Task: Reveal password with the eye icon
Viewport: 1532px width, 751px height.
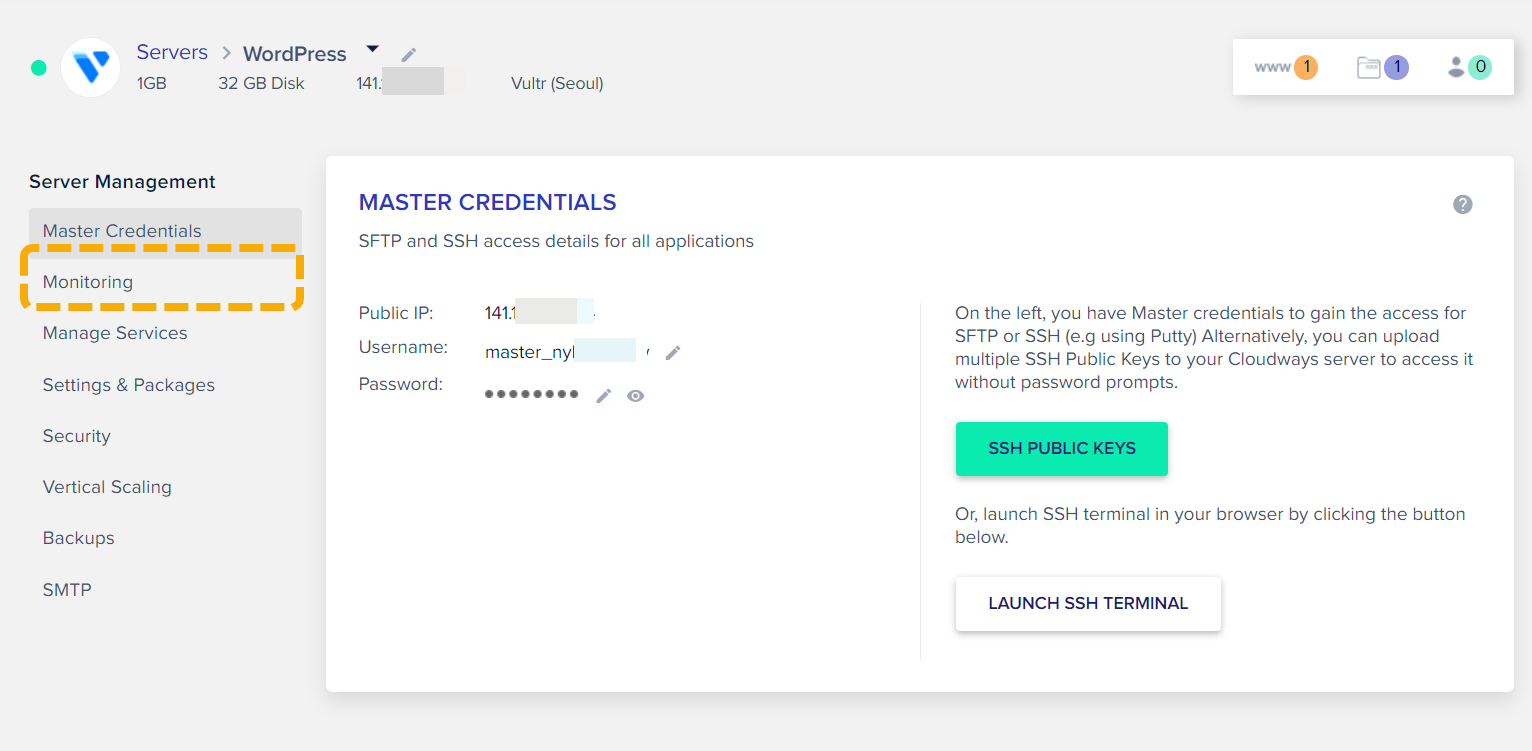Action: point(635,396)
